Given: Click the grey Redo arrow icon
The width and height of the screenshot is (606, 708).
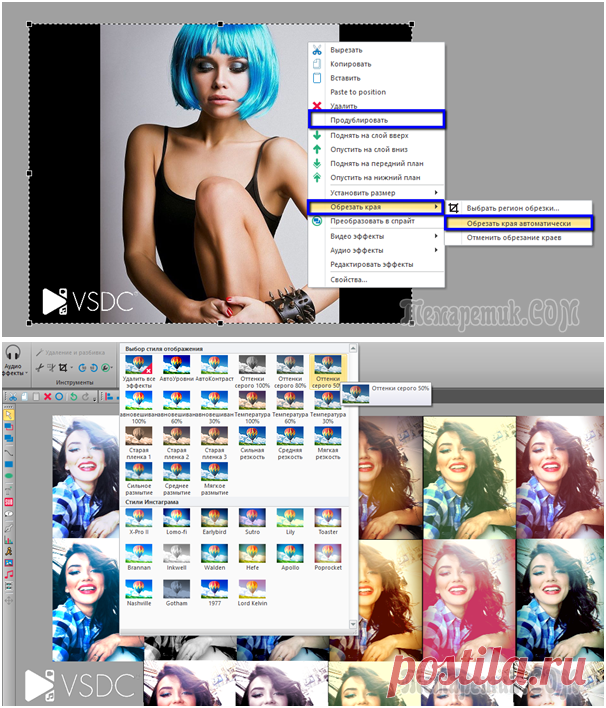Looking at the screenshot, I should [85, 396].
